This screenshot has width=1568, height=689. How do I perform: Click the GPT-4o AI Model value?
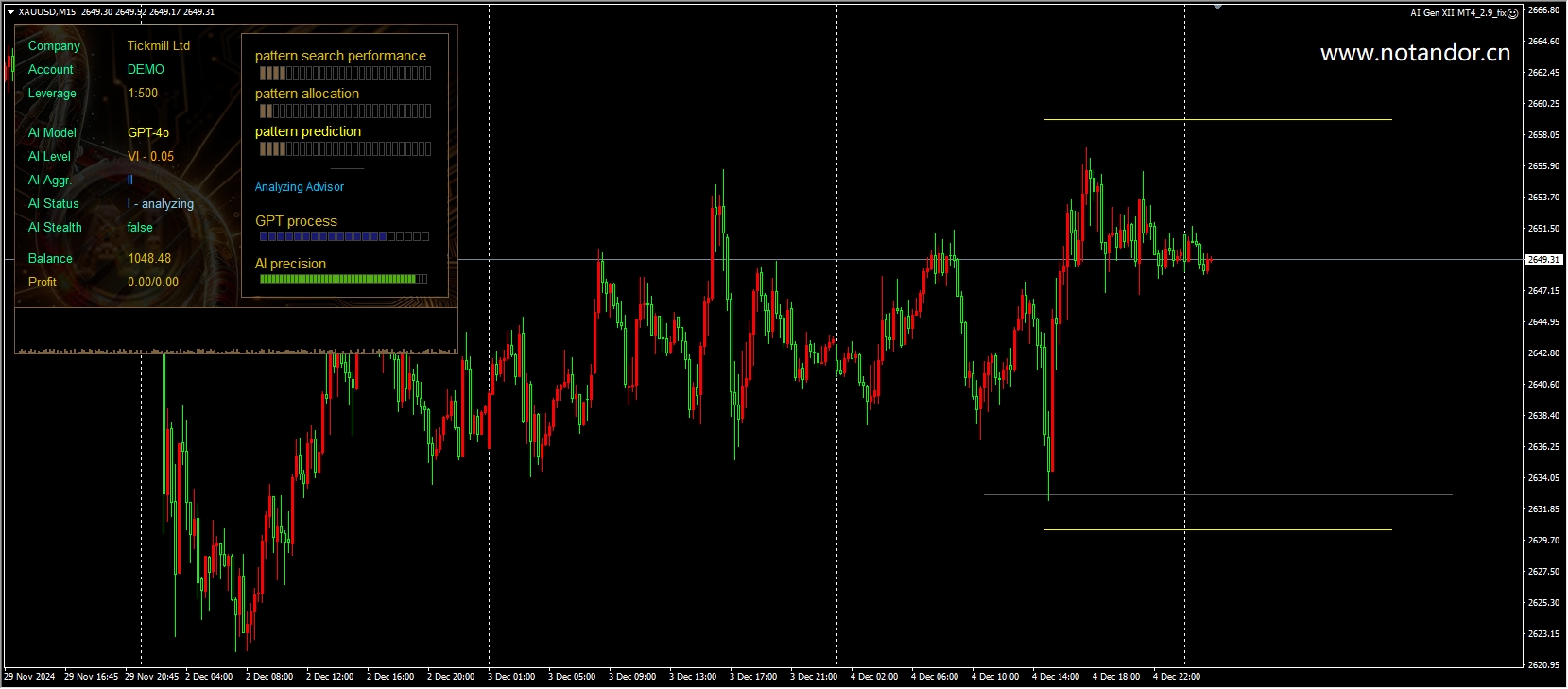(148, 133)
